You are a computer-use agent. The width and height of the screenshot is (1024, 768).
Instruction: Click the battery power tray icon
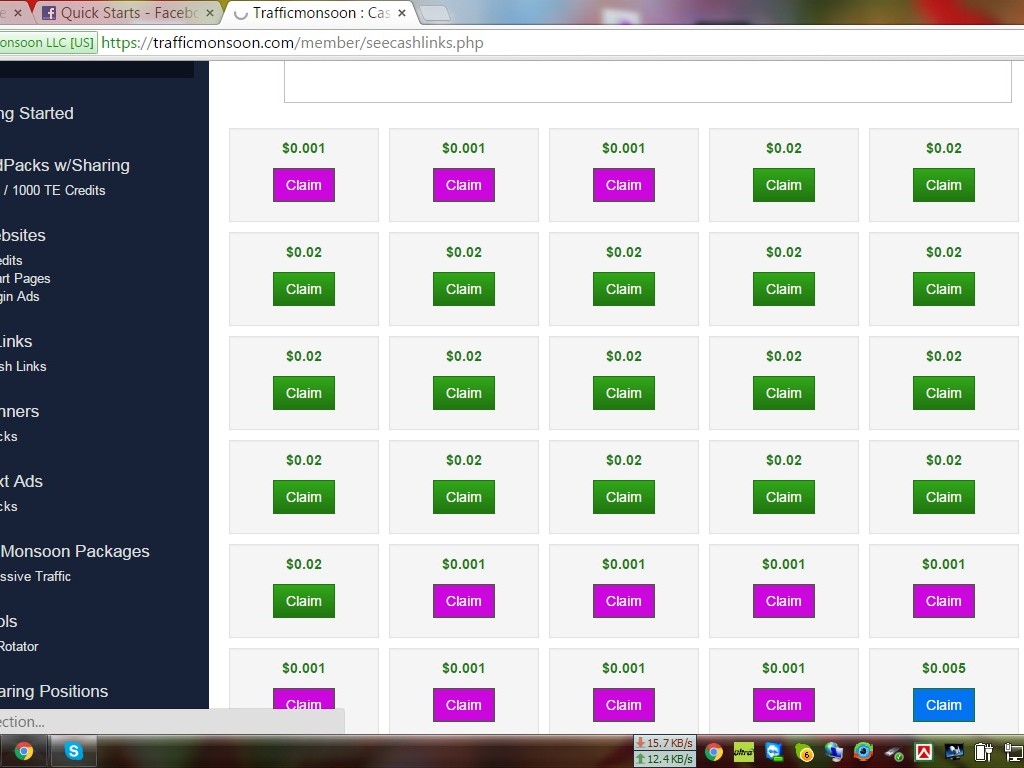(984, 752)
